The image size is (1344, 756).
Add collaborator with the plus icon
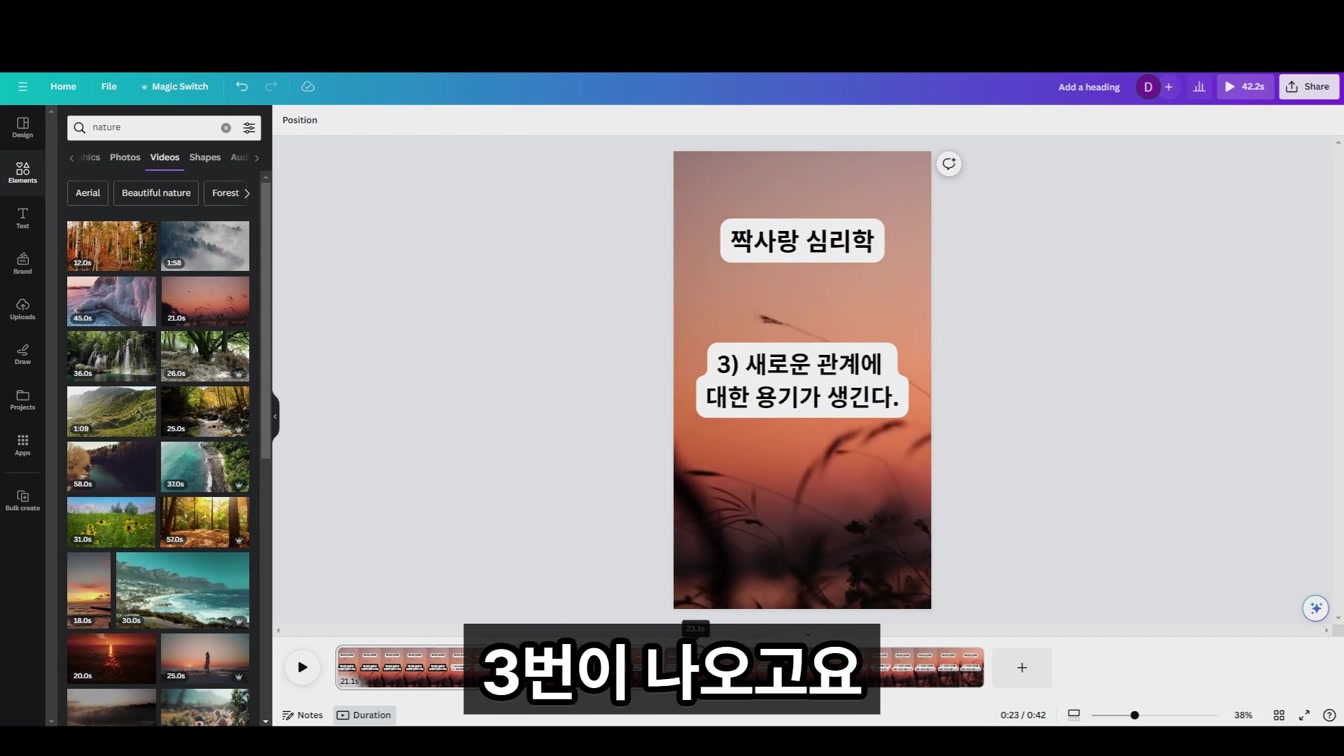tap(1168, 87)
